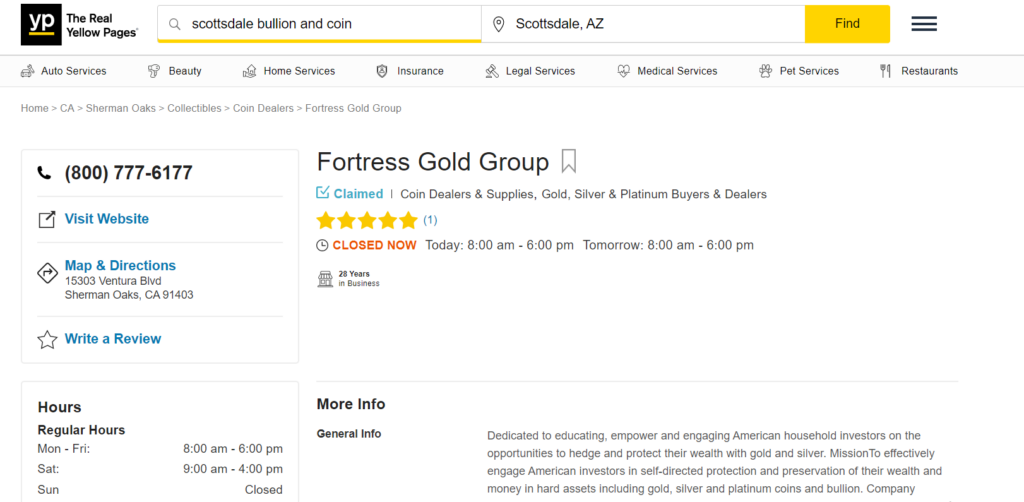Click the search term field
This screenshot has height=502, width=1024.
coord(319,24)
